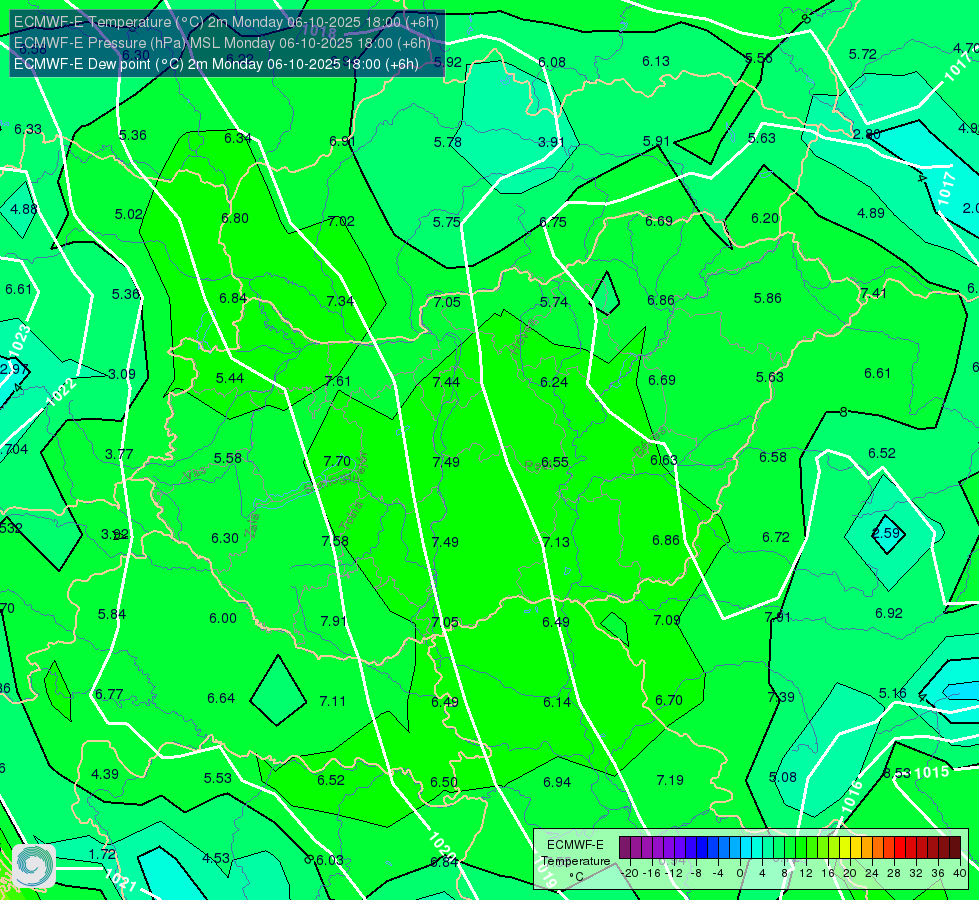Image resolution: width=979 pixels, height=900 pixels.
Task: Click the darkest red swatch at the legend's right end
Action: (x=955, y=848)
